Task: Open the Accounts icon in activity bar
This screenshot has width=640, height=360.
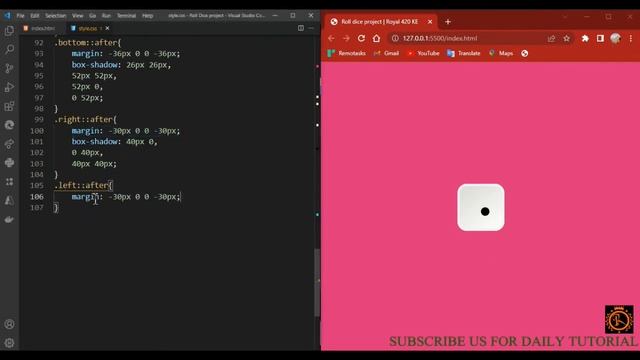Action: 9,324
